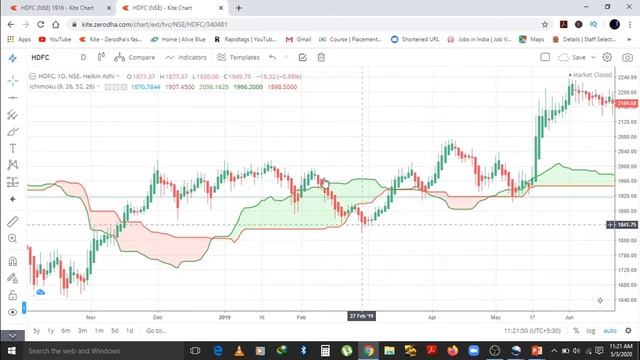Viewport: 640px width, 360px height.
Task: Toggle Stay in Drawing Mode pencil-lock
Action: [13, 278]
